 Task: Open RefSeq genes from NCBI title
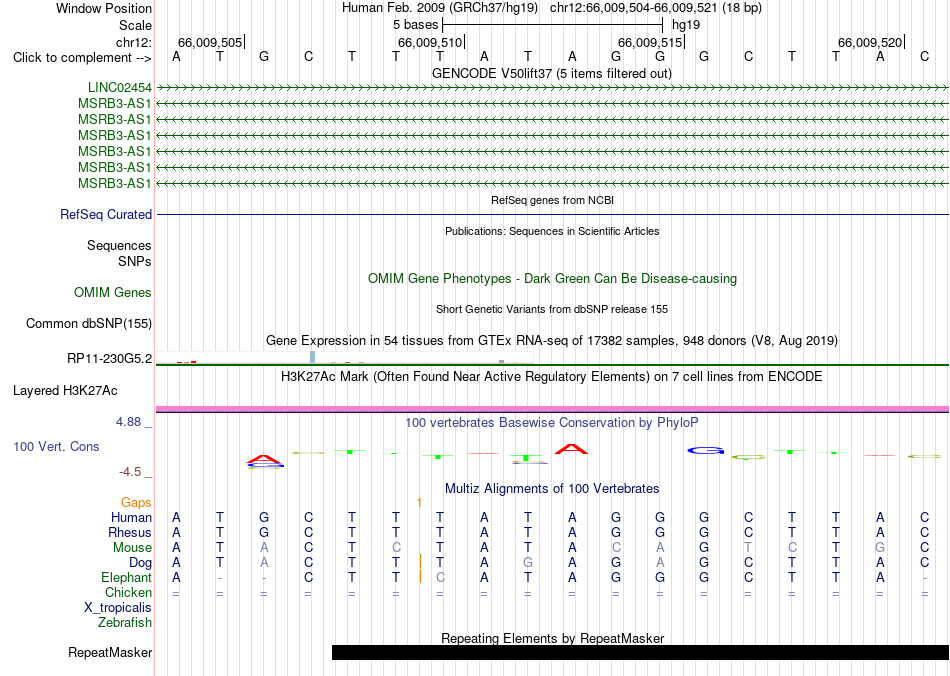point(552,200)
